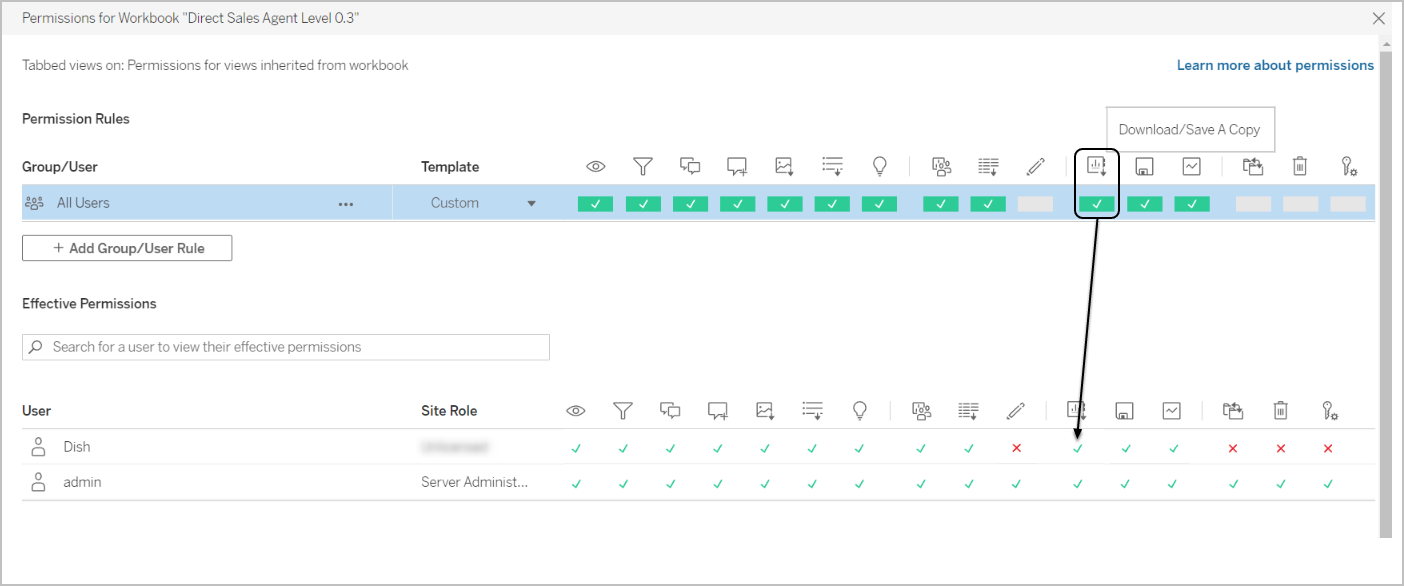Image resolution: width=1404 pixels, height=586 pixels.
Task: Toggle the Delete permission box for All Users
Action: [x=1300, y=204]
